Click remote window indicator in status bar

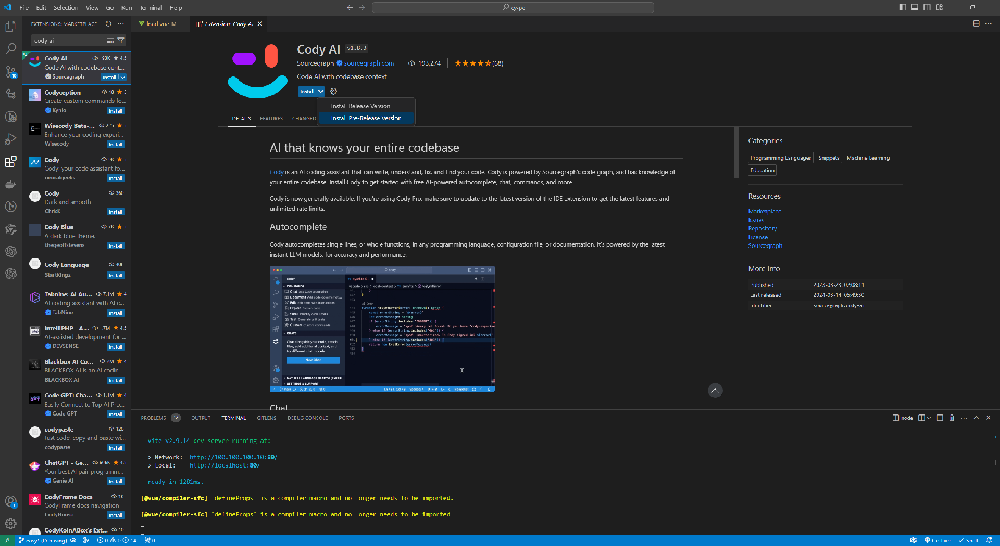(x=7, y=540)
